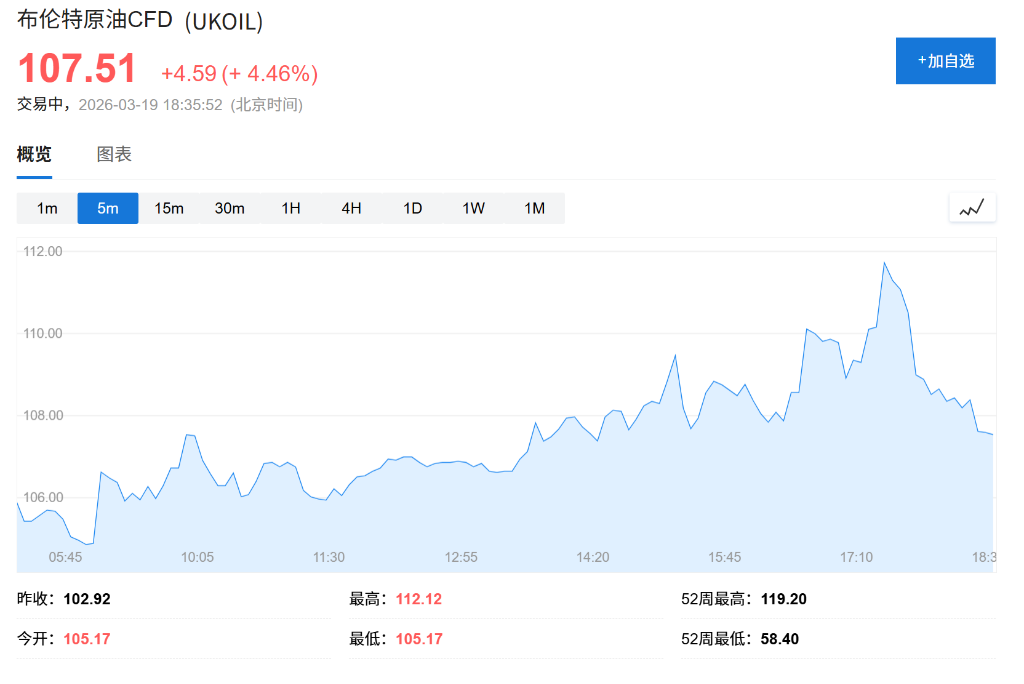Select the 4H timeframe
1024x684 pixels.
click(x=350, y=208)
